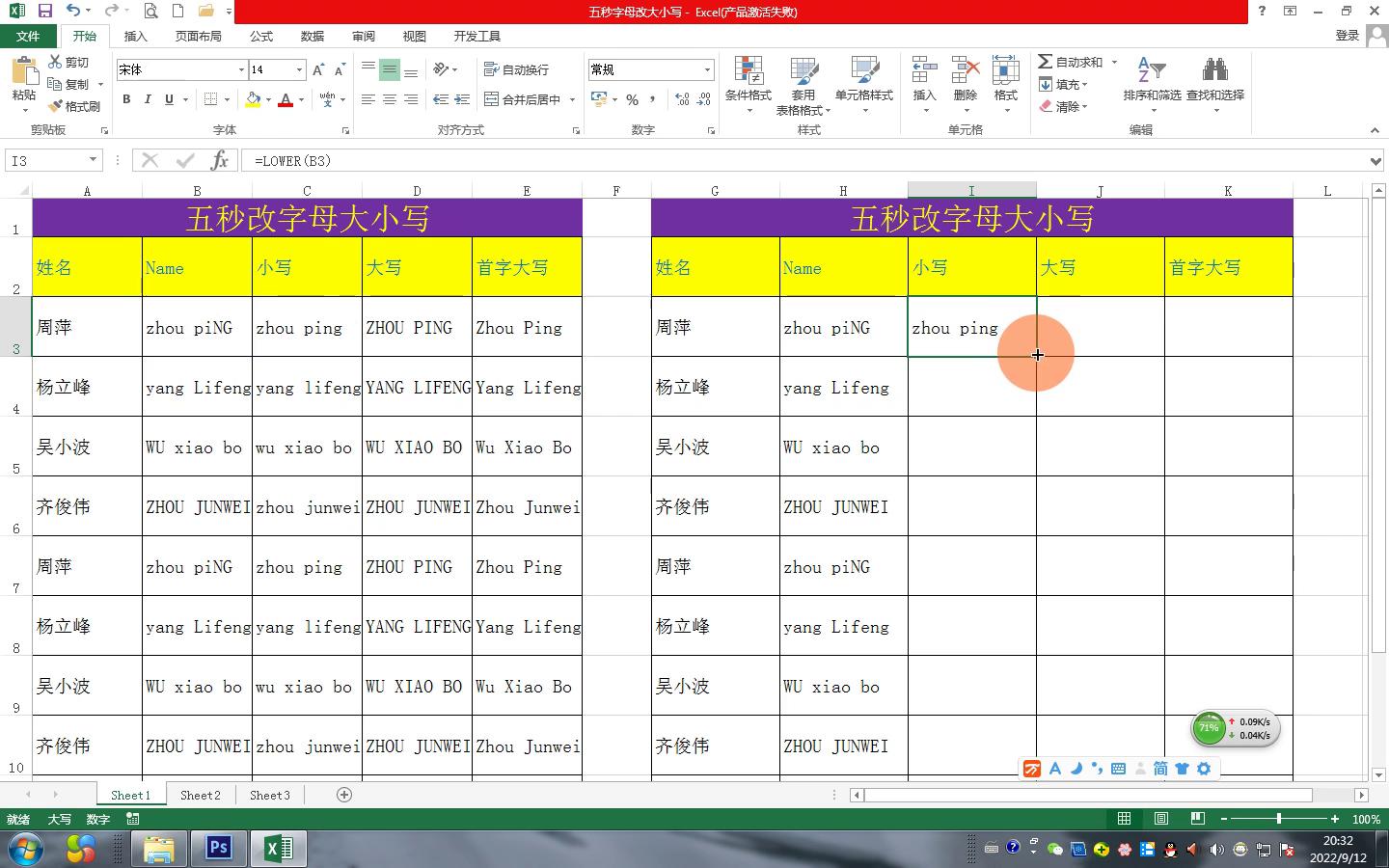Open the font name dropdown showing 宋体
The height and width of the screenshot is (868, 1389).
241,69
